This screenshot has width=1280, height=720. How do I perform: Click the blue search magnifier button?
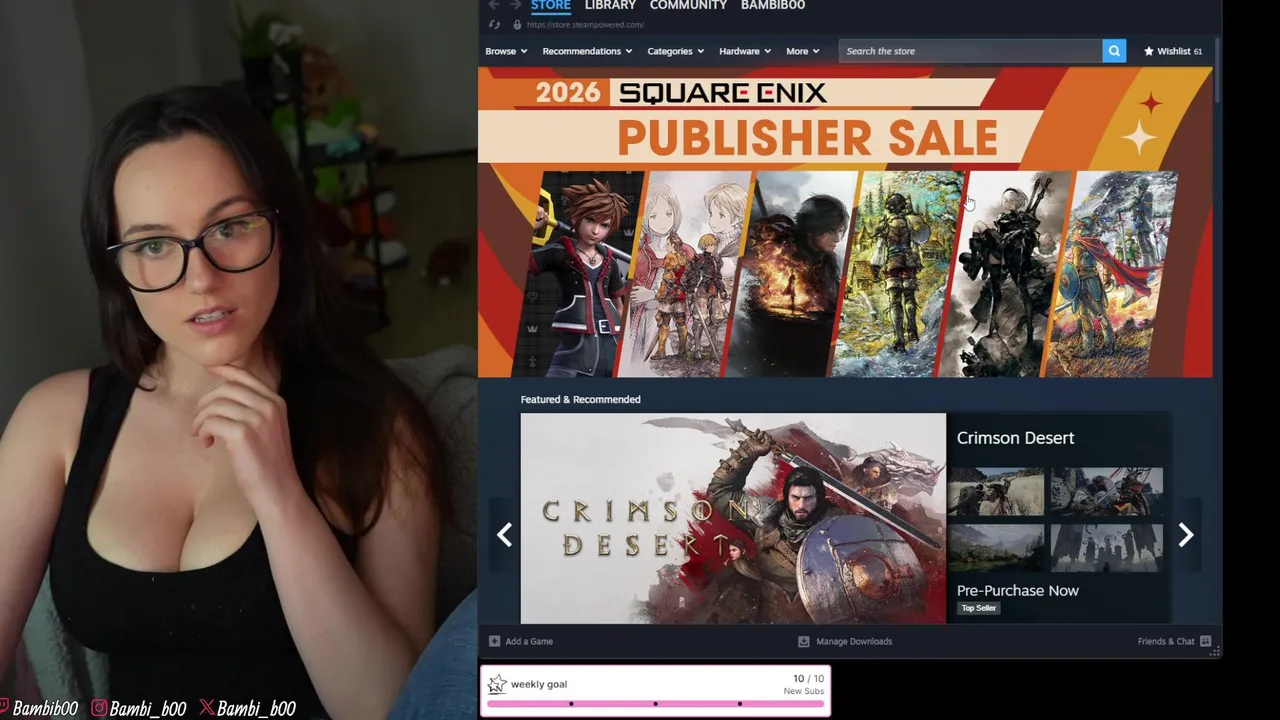(x=1114, y=51)
